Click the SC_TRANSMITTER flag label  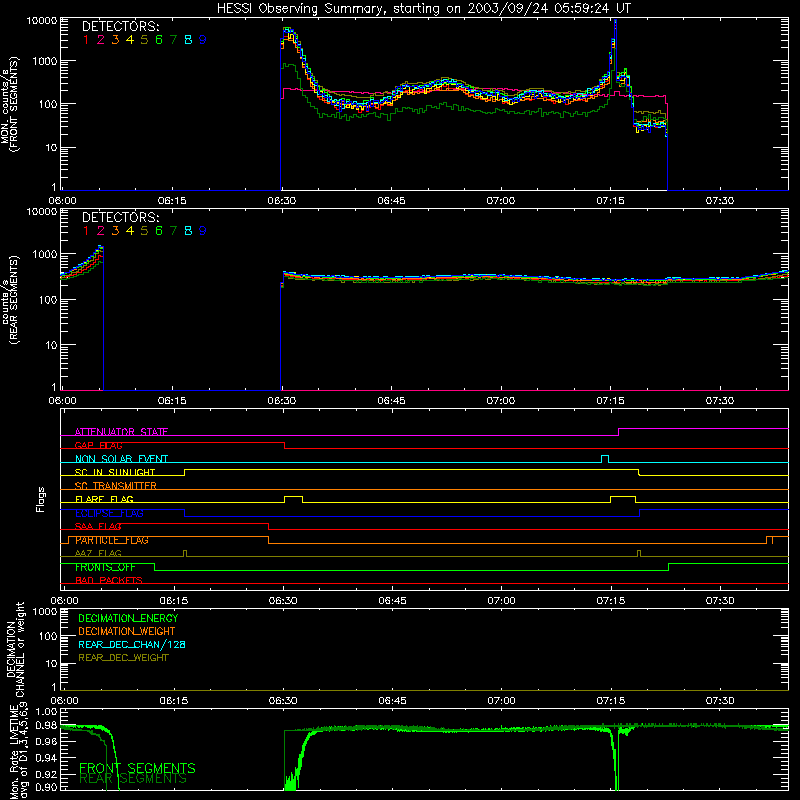(x=116, y=486)
